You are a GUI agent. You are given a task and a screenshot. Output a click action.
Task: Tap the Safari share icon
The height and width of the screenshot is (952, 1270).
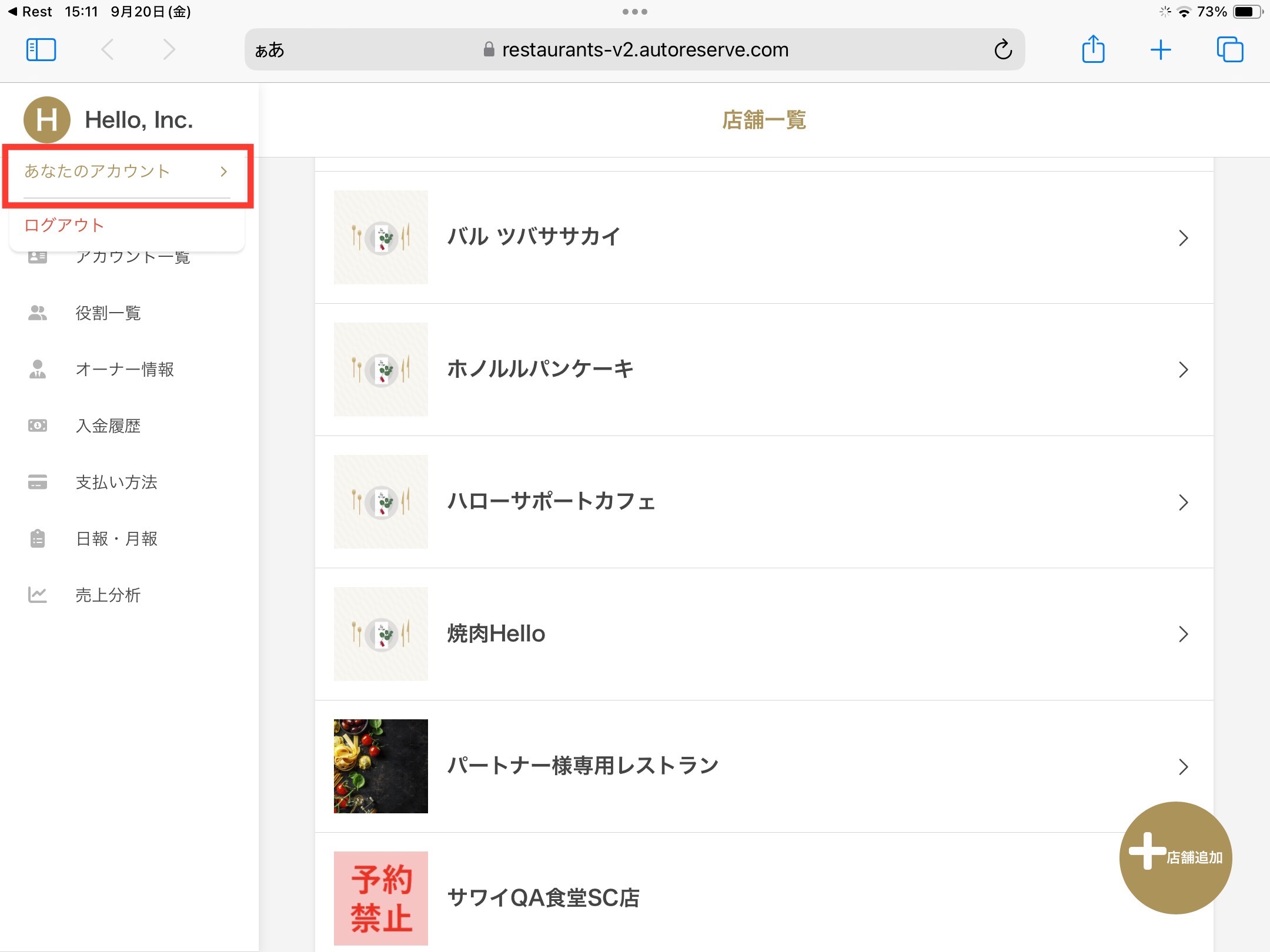1093,49
